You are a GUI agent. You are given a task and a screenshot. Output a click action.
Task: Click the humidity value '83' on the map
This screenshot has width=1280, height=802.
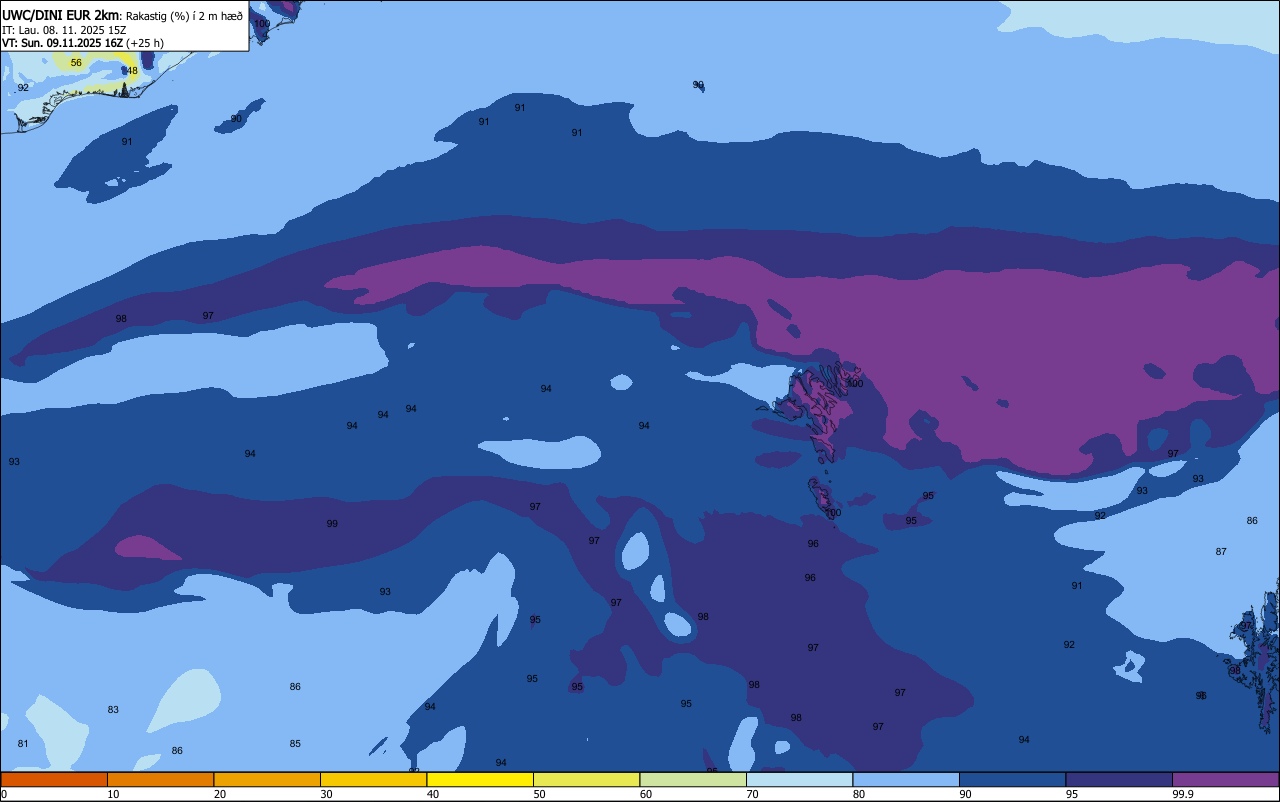113,710
